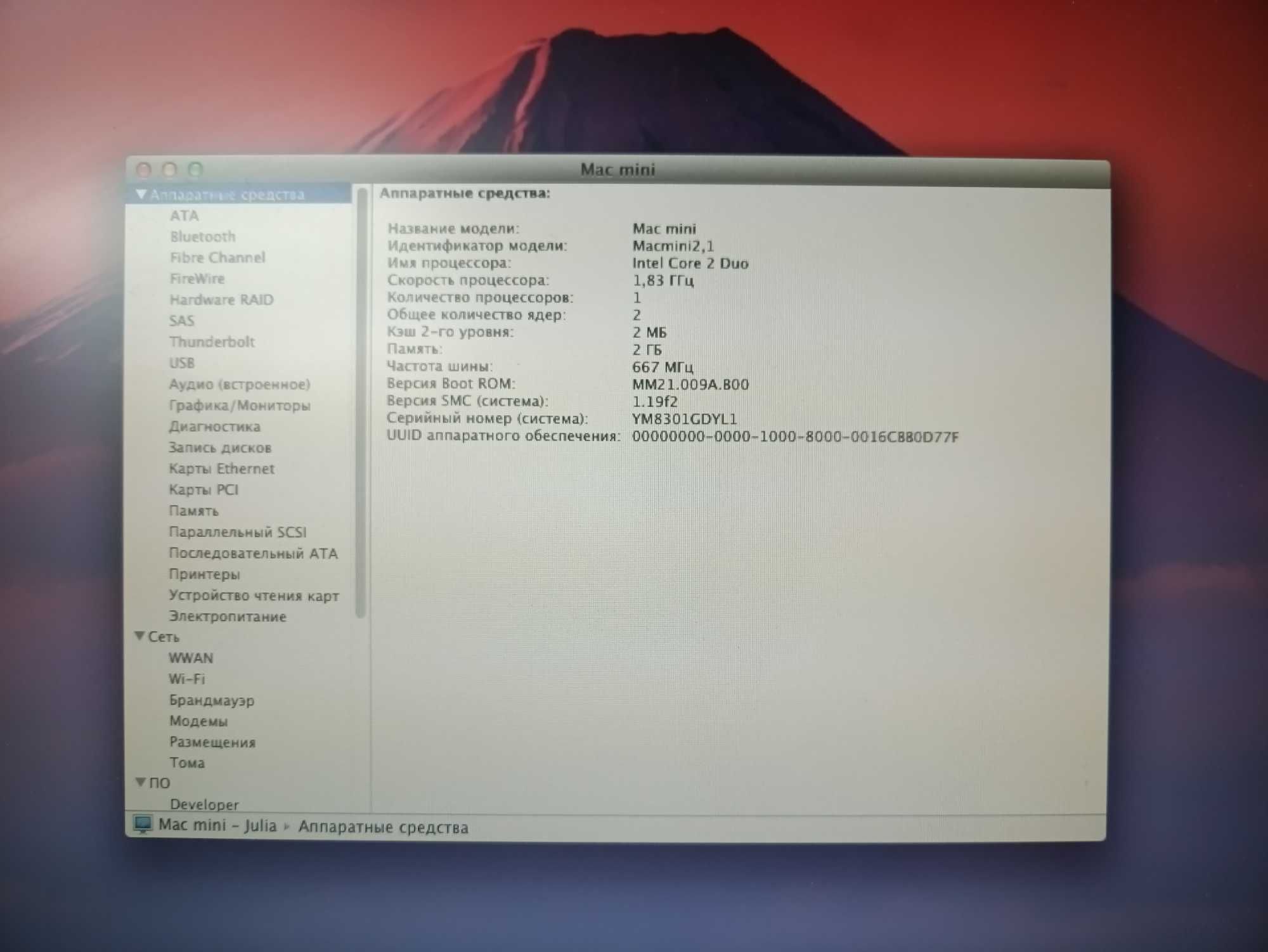Viewport: 1268px width, 952px height.
Task: Minimize the Mac mini window
Action: [x=169, y=170]
